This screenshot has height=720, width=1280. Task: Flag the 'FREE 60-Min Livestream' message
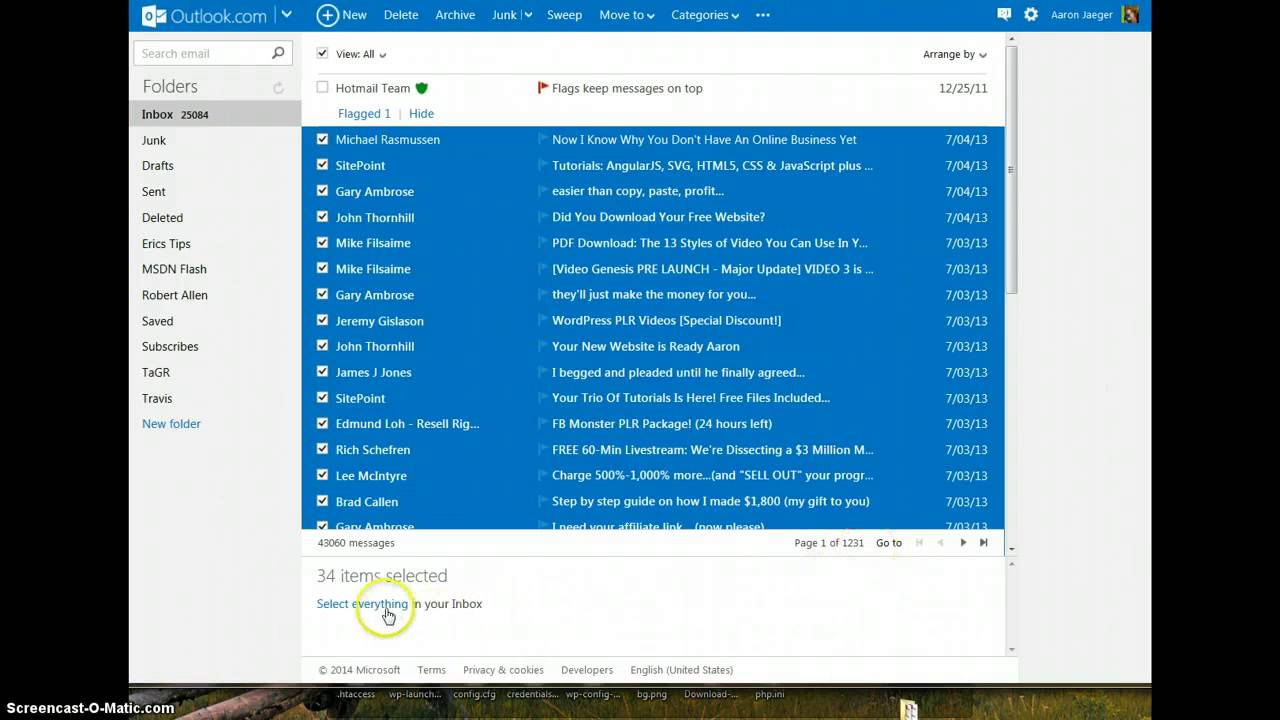pyautogui.click(x=543, y=449)
